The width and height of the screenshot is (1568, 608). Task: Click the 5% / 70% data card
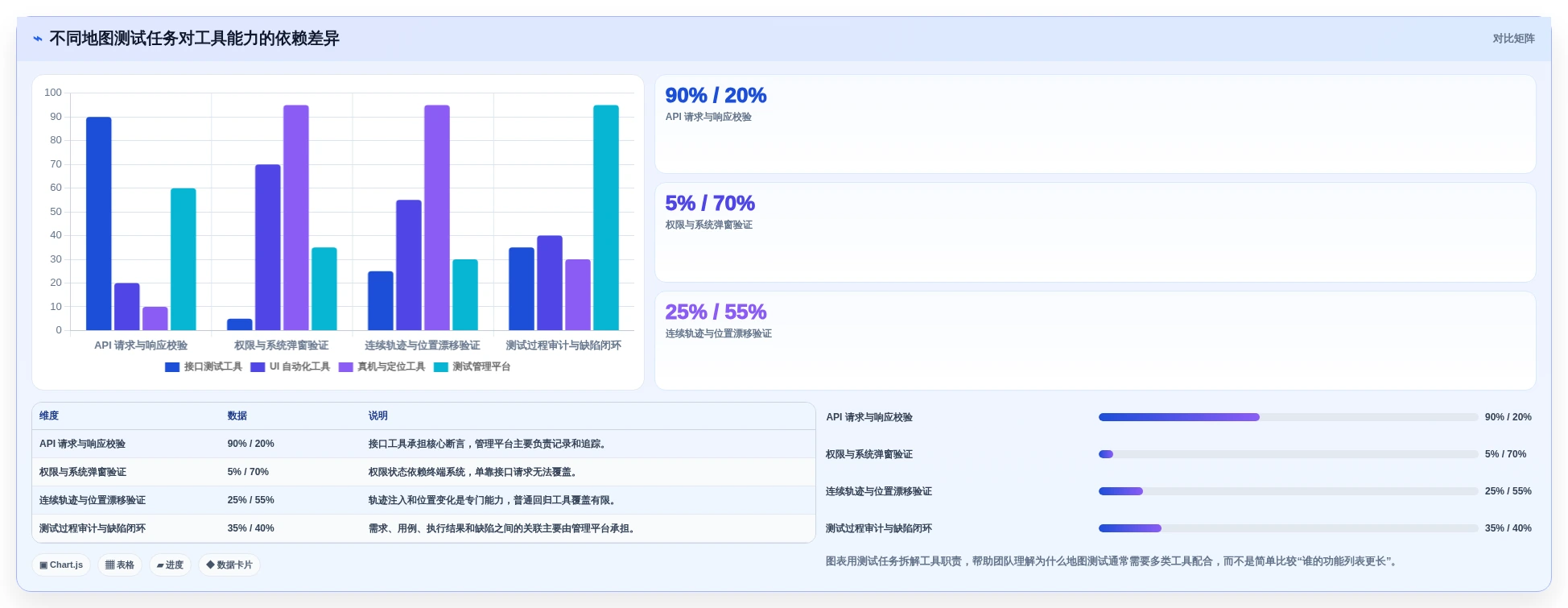[x=1095, y=233]
